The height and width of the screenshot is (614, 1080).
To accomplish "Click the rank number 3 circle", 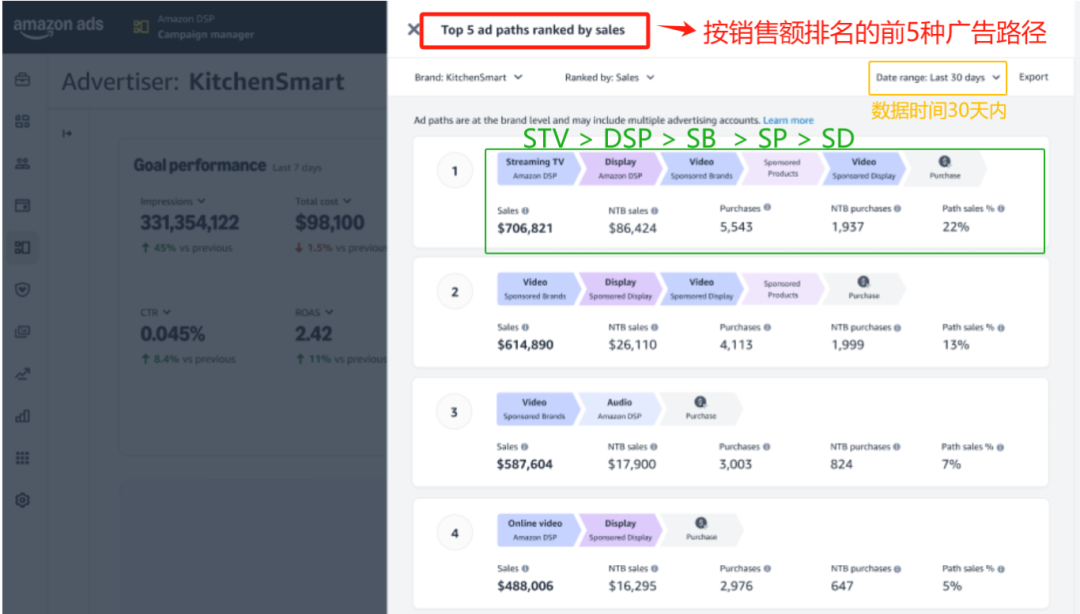I will [454, 412].
